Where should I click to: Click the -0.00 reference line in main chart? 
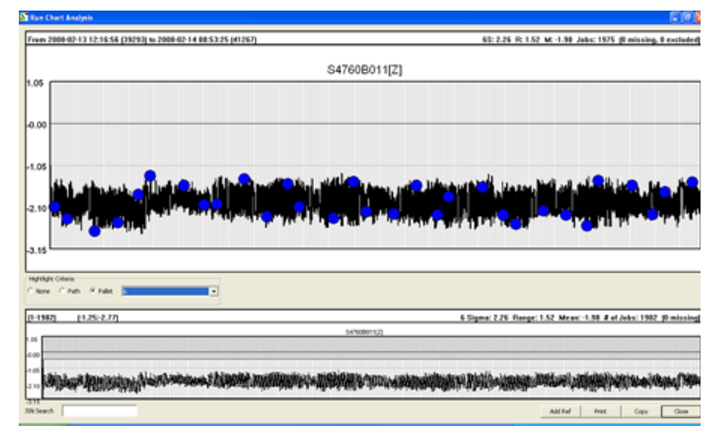pyautogui.click(x=368, y=124)
